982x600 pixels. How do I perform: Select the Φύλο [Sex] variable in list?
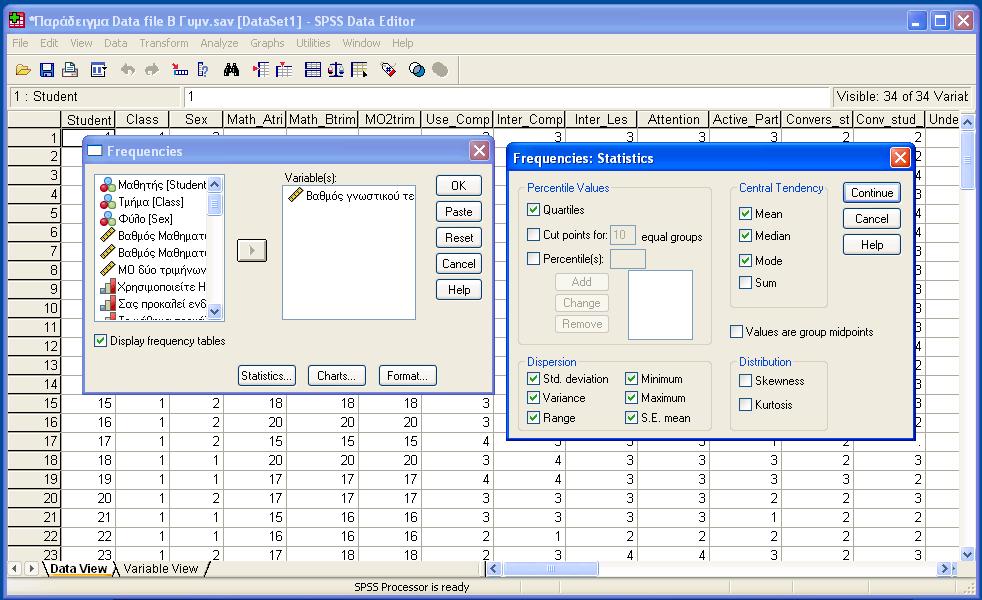click(145, 219)
